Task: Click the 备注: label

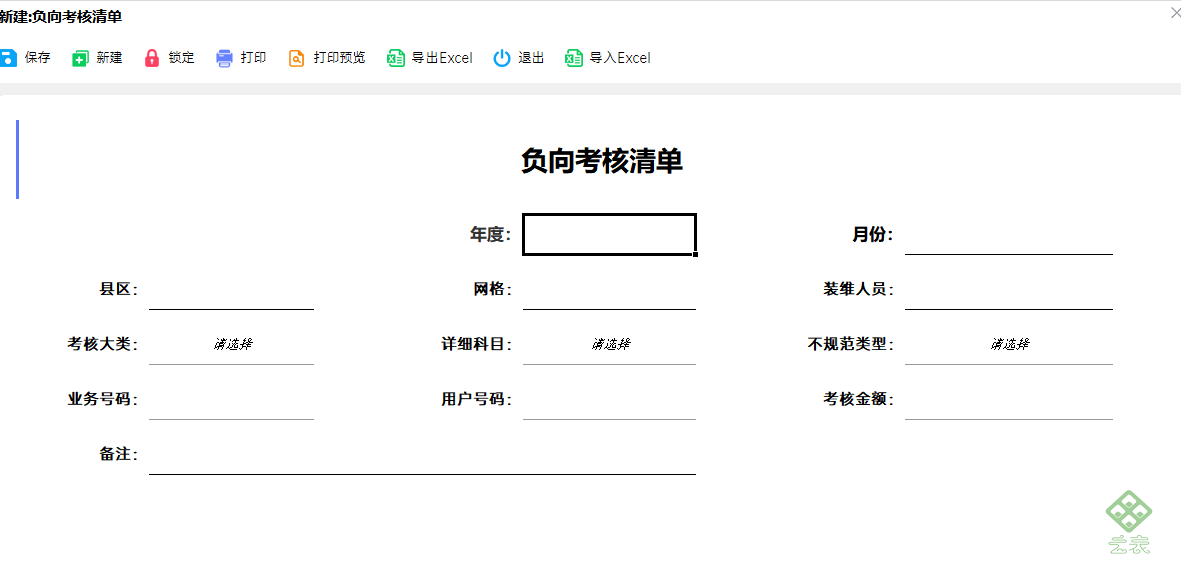Action: click(x=119, y=454)
